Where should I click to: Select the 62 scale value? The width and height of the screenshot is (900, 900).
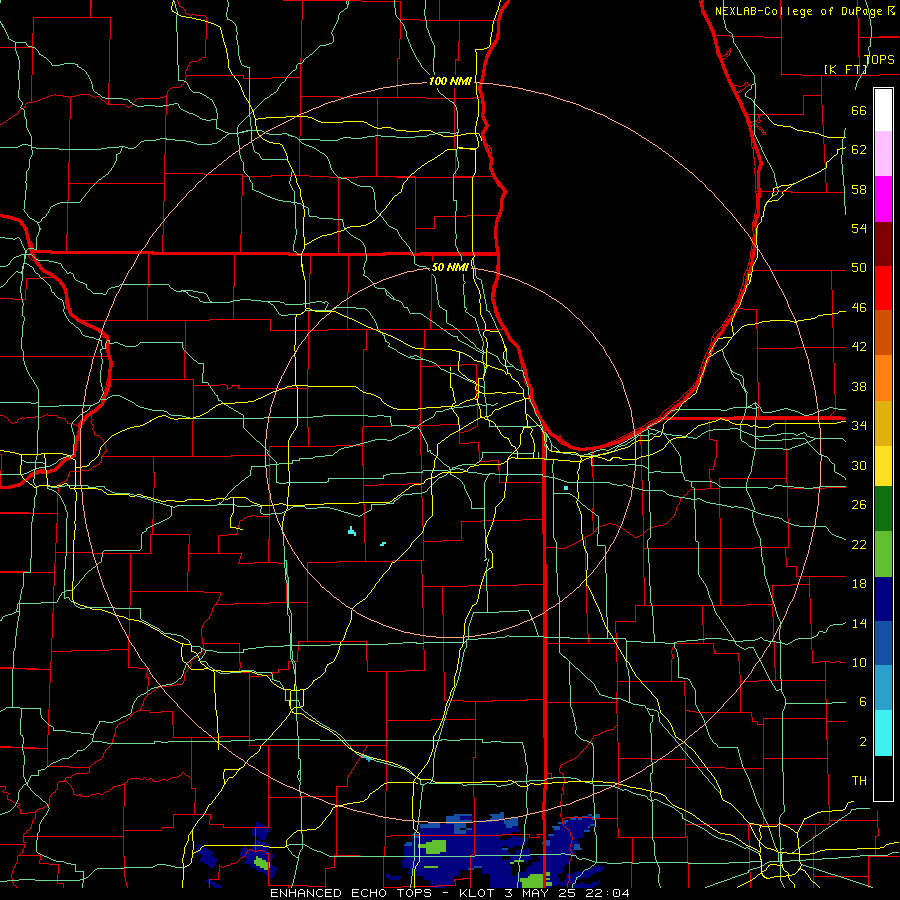click(x=859, y=150)
